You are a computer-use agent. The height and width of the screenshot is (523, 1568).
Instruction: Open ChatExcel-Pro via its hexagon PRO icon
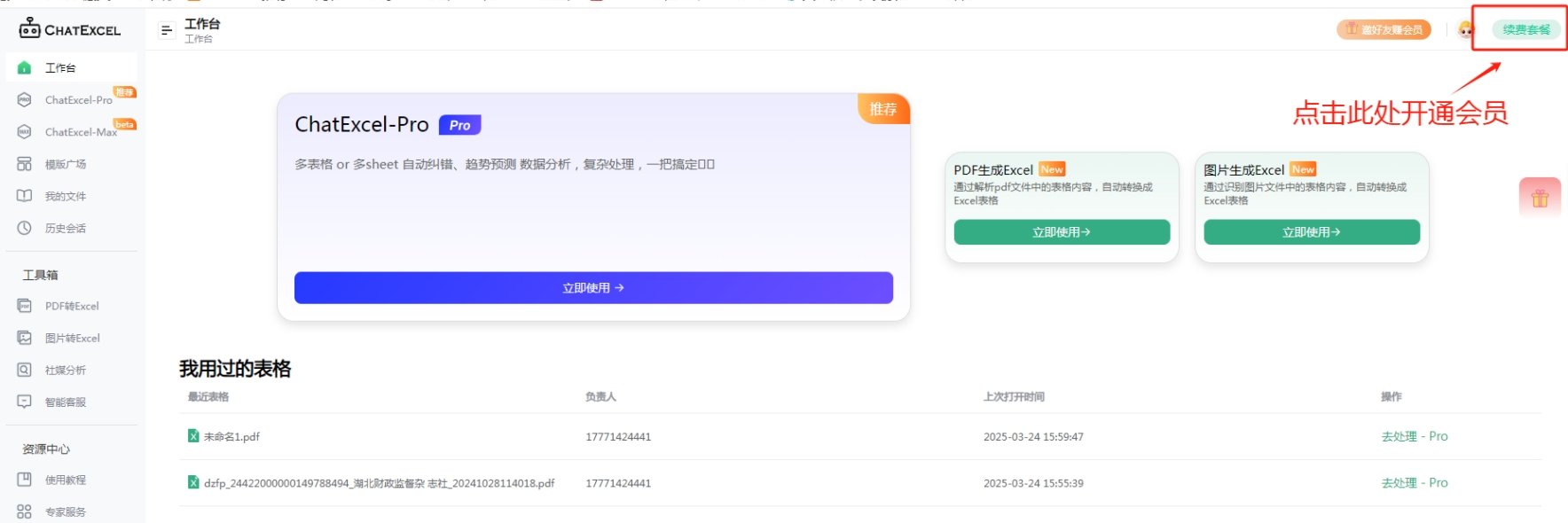tap(25, 99)
